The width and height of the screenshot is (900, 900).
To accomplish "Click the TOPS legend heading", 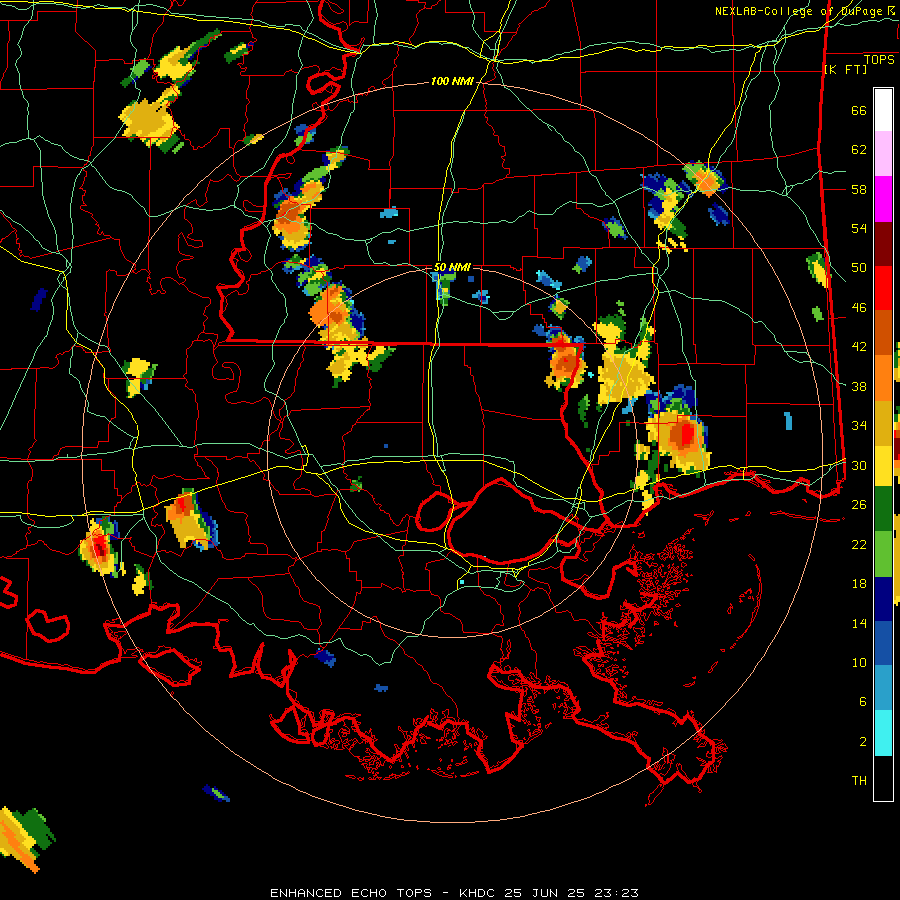I will (x=879, y=60).
